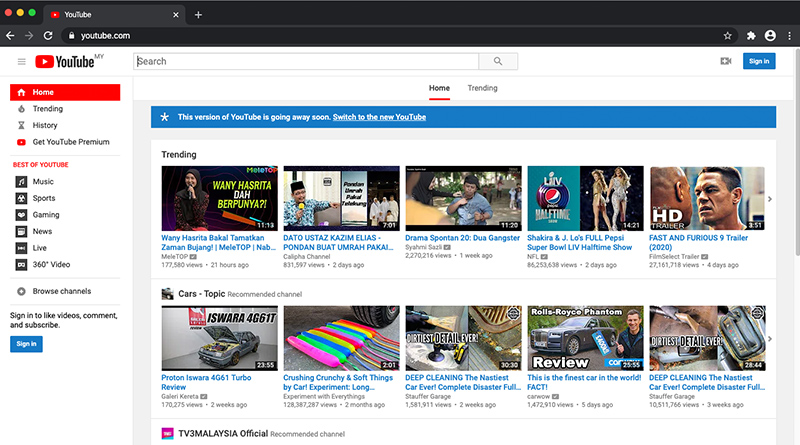Image resolution: width=800 pixels, height=445 pixels.
Task: Click the 360° Video icon
Action: click(21, 265)
